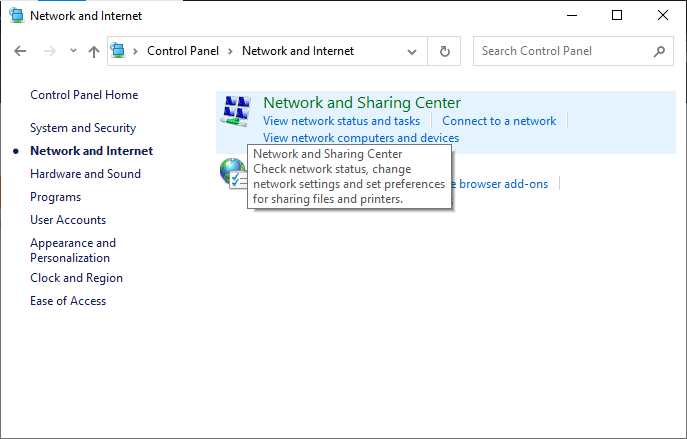Maximize the Control Panel window
Viewport: 687px width, 439px height.
(617, 16)
